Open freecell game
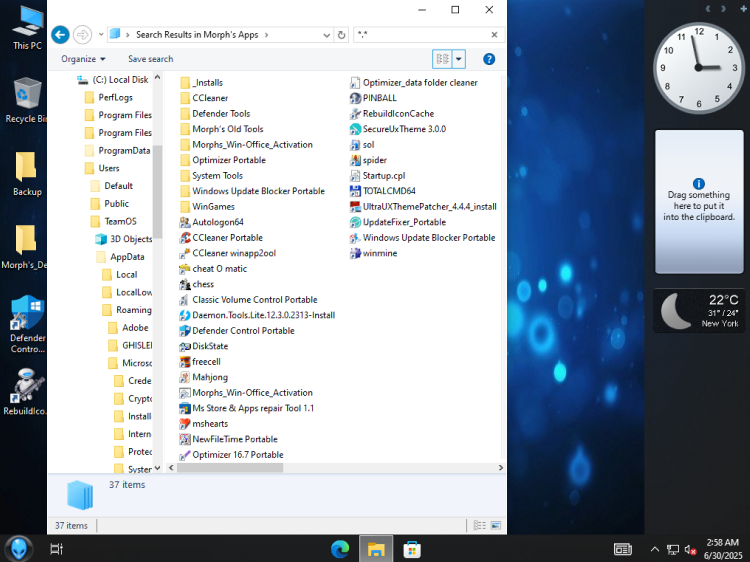 tap(200, 362)
